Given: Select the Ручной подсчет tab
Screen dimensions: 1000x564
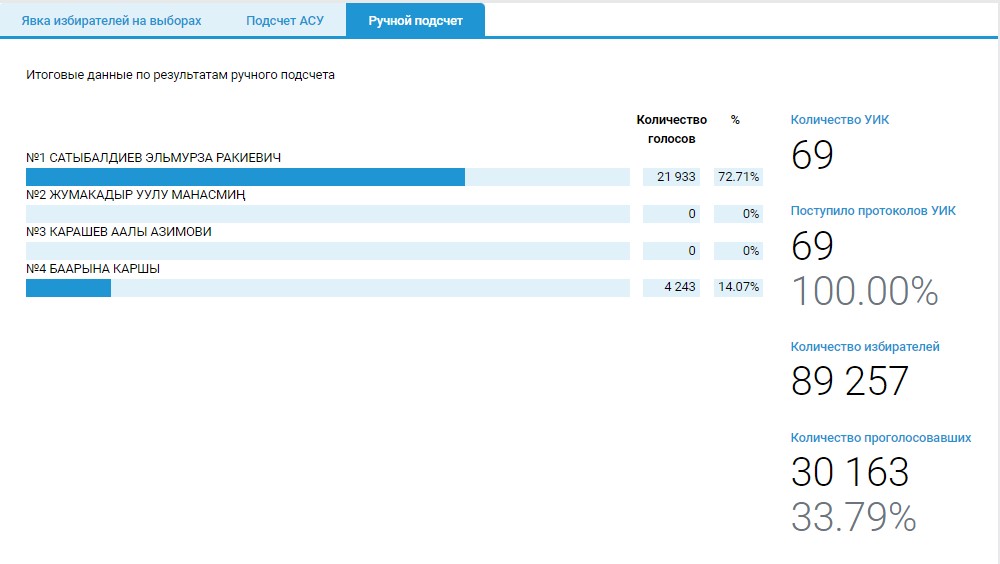Looking at the screenshot, I should [x=415, y=21].
